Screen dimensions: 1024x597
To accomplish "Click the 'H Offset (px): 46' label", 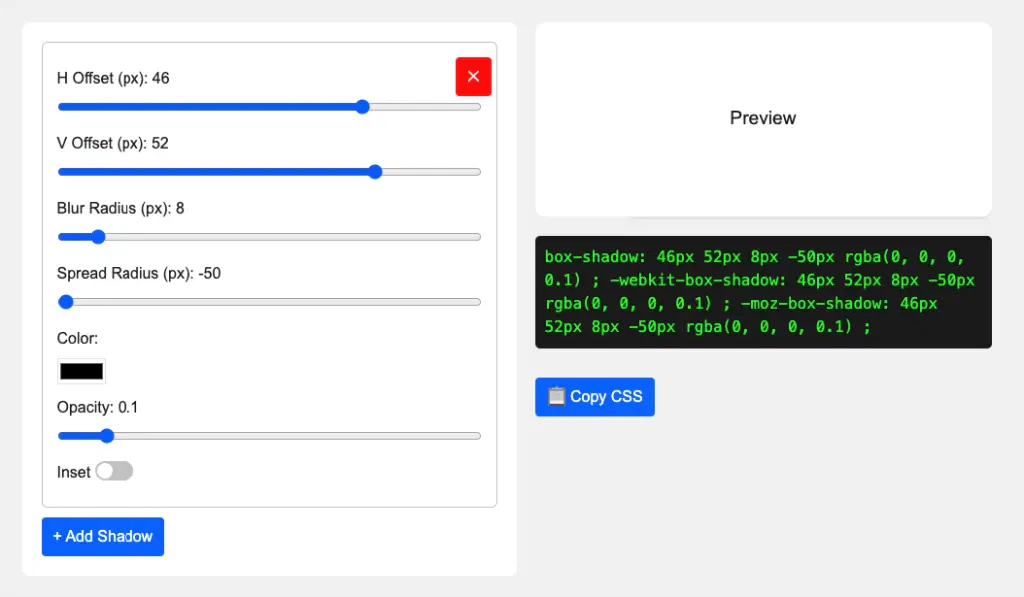I will 113,78.
